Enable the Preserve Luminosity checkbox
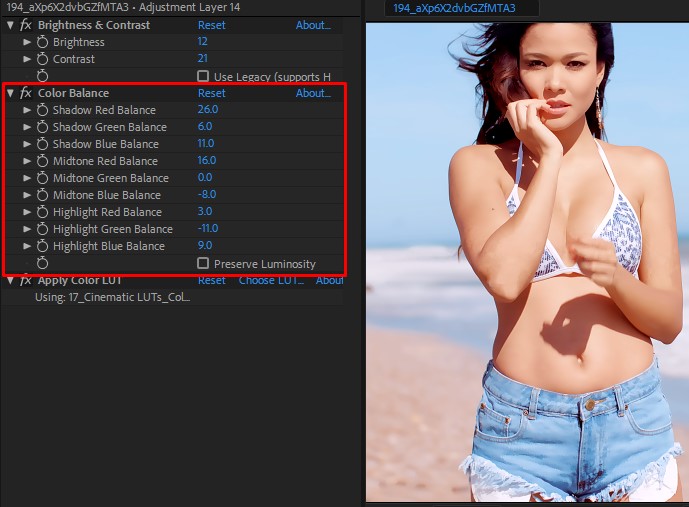The width and height of the screenshot is (689, 507). 203,263
